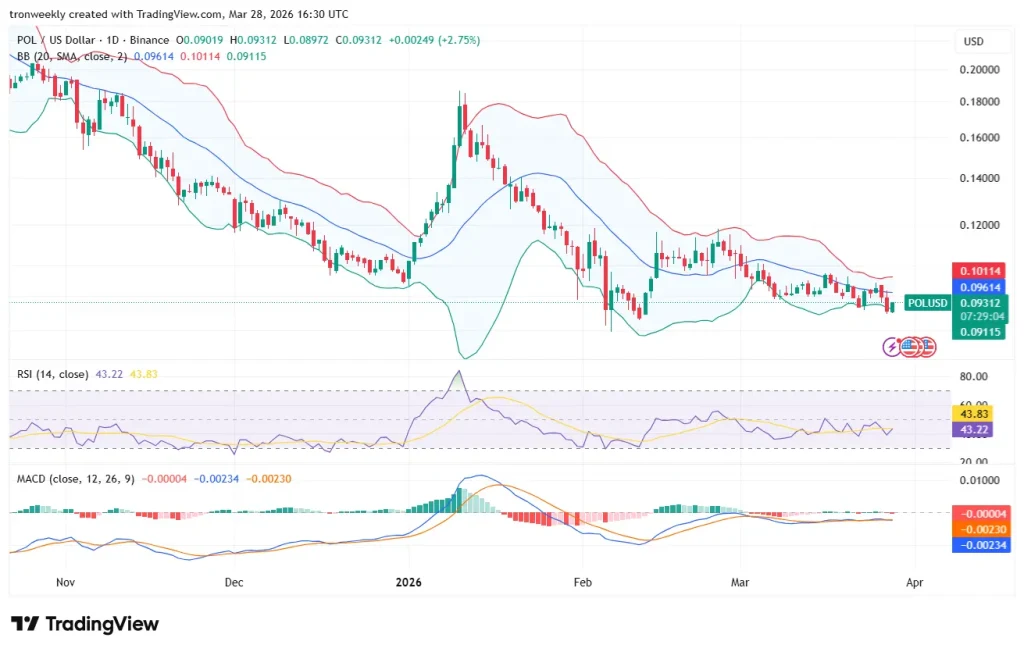Click the POLUSD countdown label
The height and width of the screenshot is (652, 1024).
tap(927, 302)
